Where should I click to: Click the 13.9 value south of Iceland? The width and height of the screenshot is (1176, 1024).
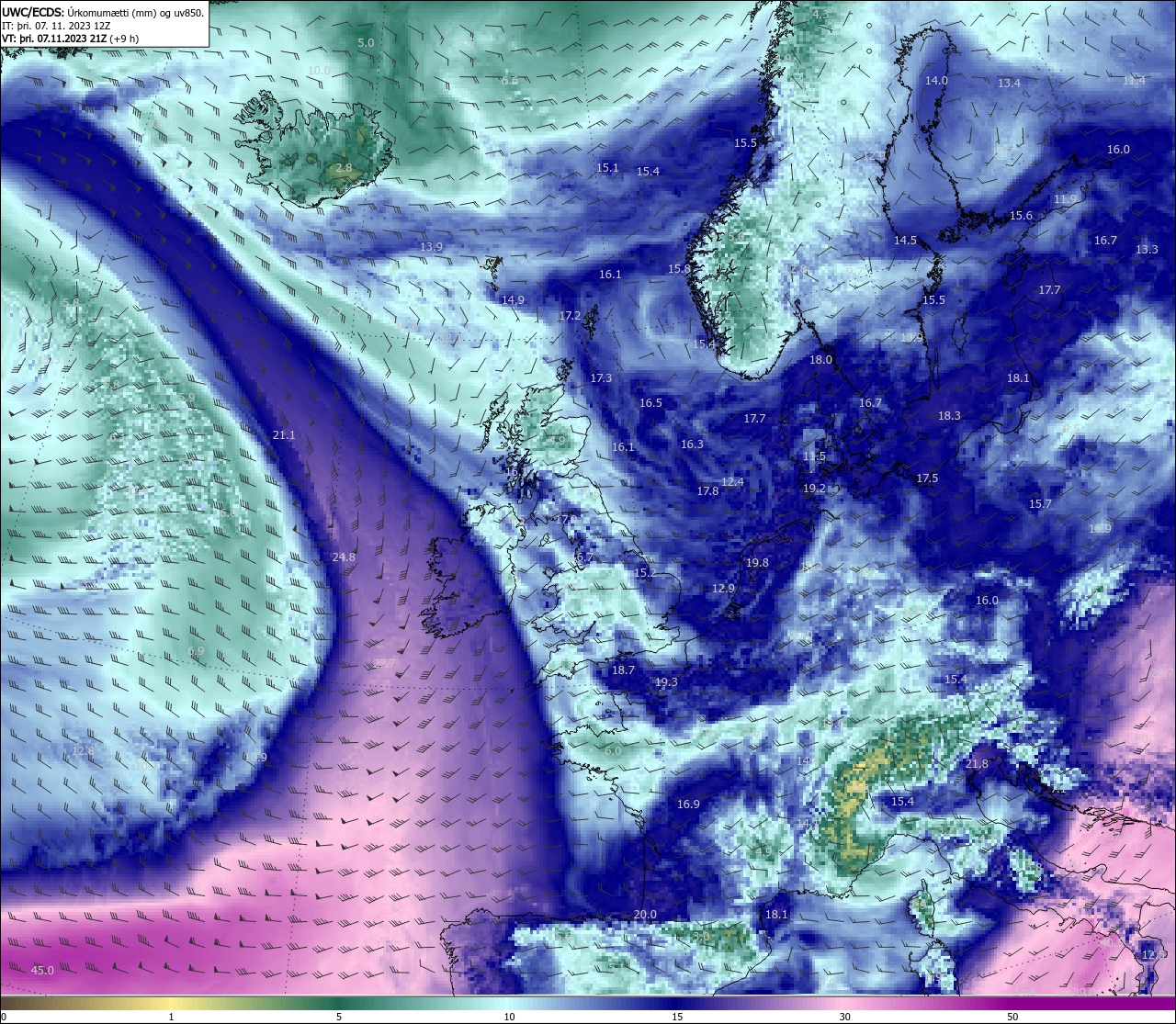point(431,246)
